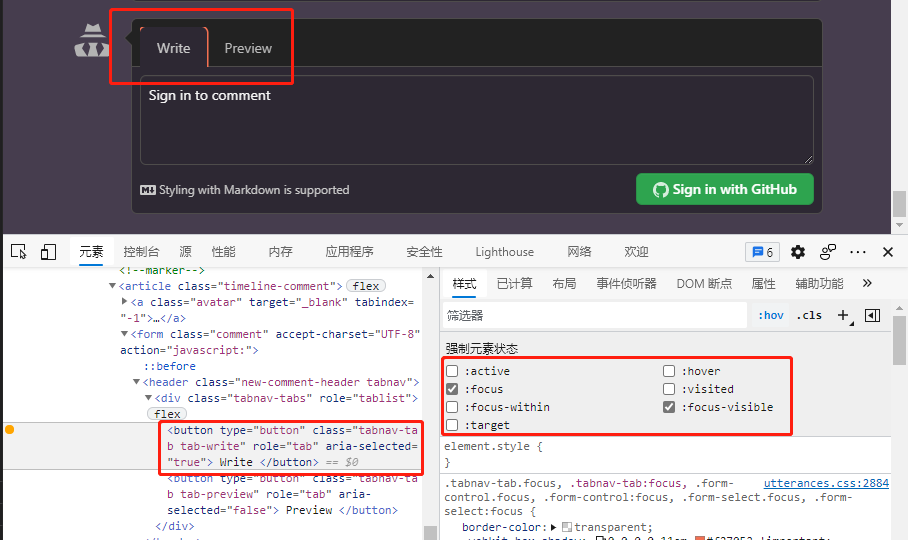This screenshot has height=540, width=908.
Task: Close DevTools with the X icon
Action: (x=888, y=252)
